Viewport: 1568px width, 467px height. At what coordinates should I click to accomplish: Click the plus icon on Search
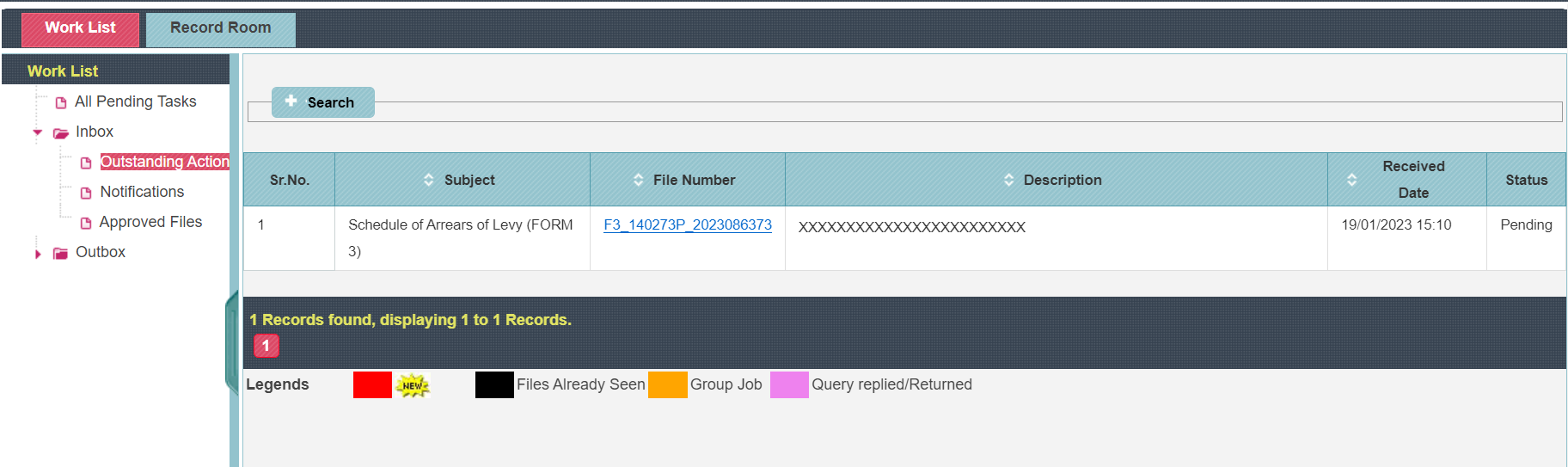click(291, 101)
